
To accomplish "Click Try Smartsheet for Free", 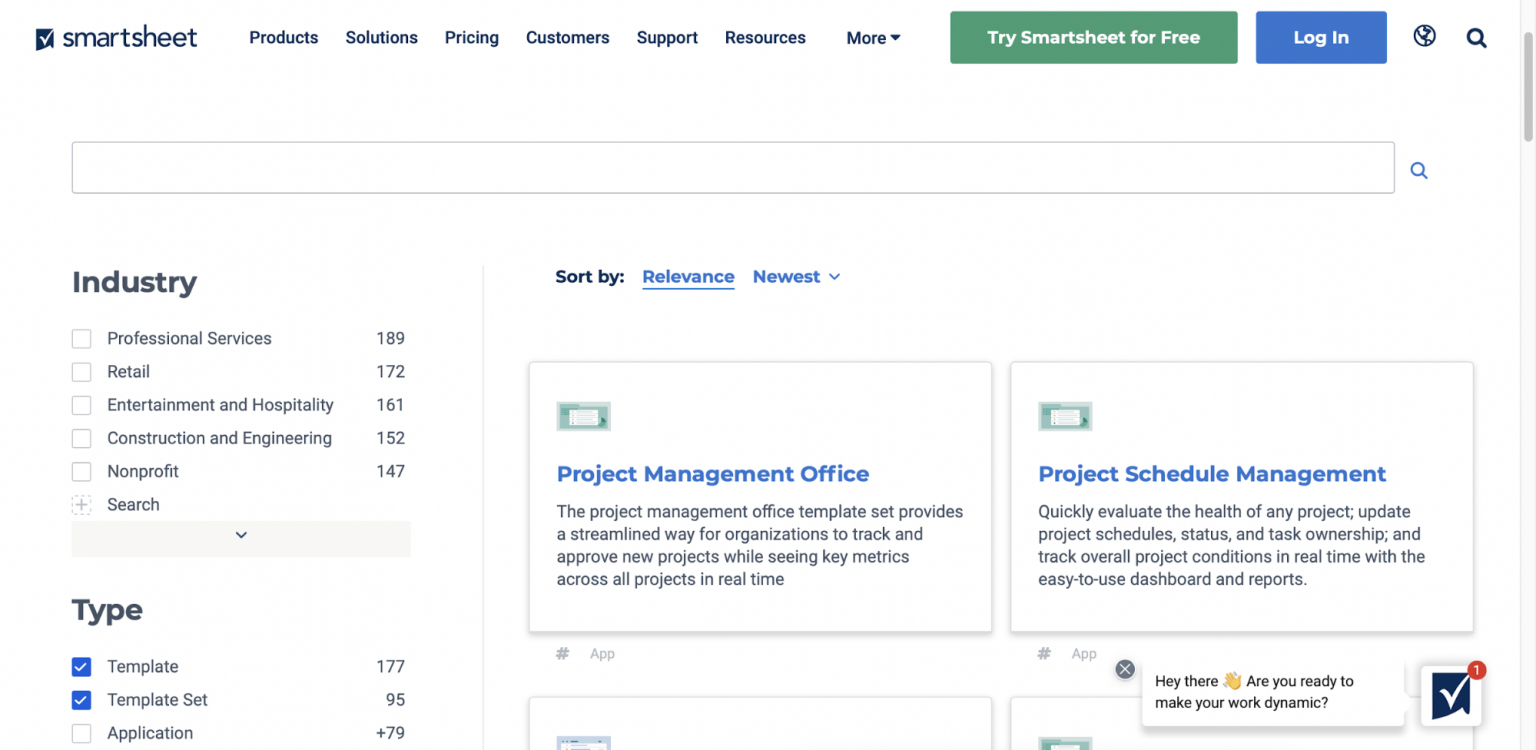I will point(1092,37).
